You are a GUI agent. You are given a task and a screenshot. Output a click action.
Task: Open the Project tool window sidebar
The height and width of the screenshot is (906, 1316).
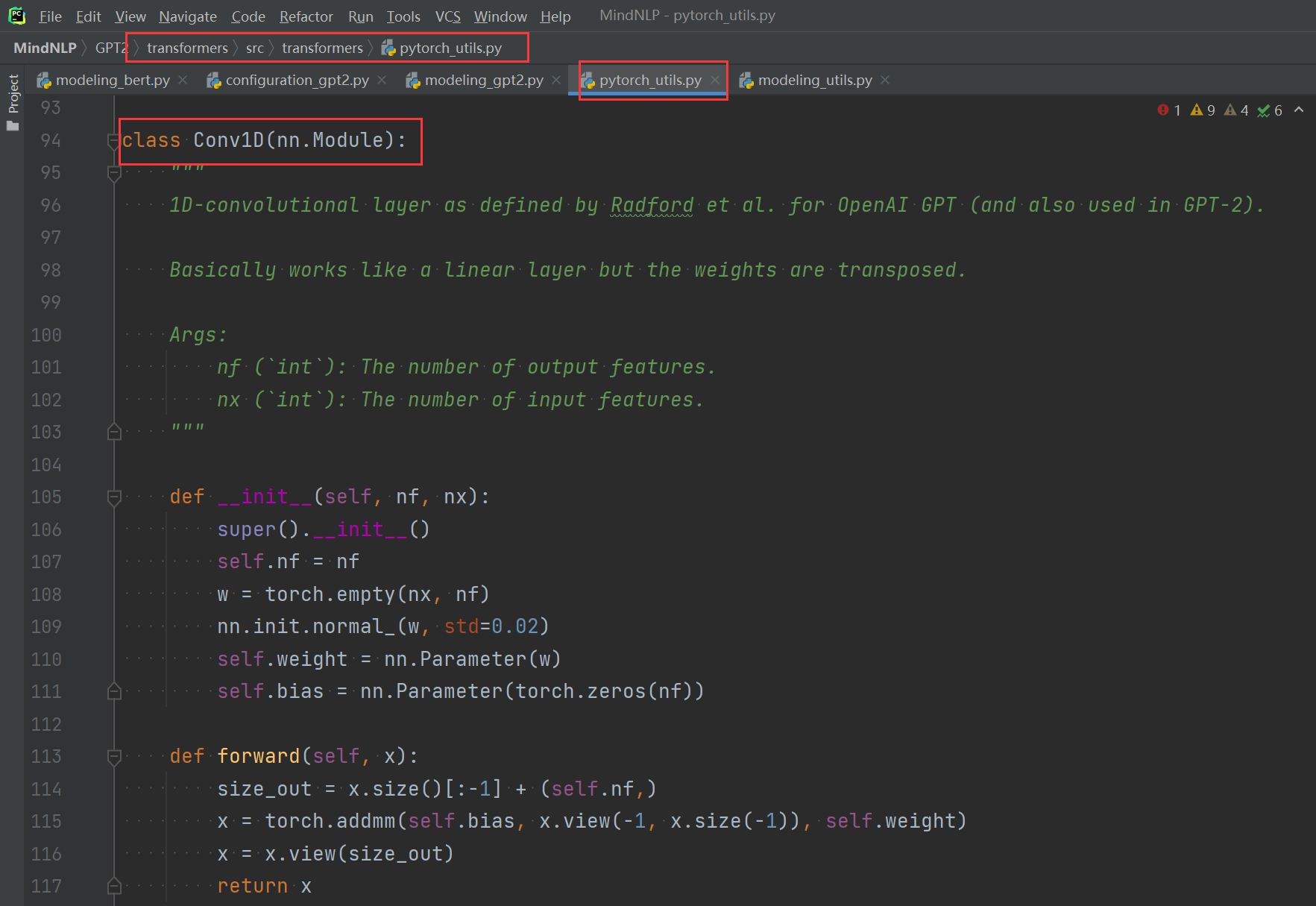pyautogui.click(x=13, y=102)
